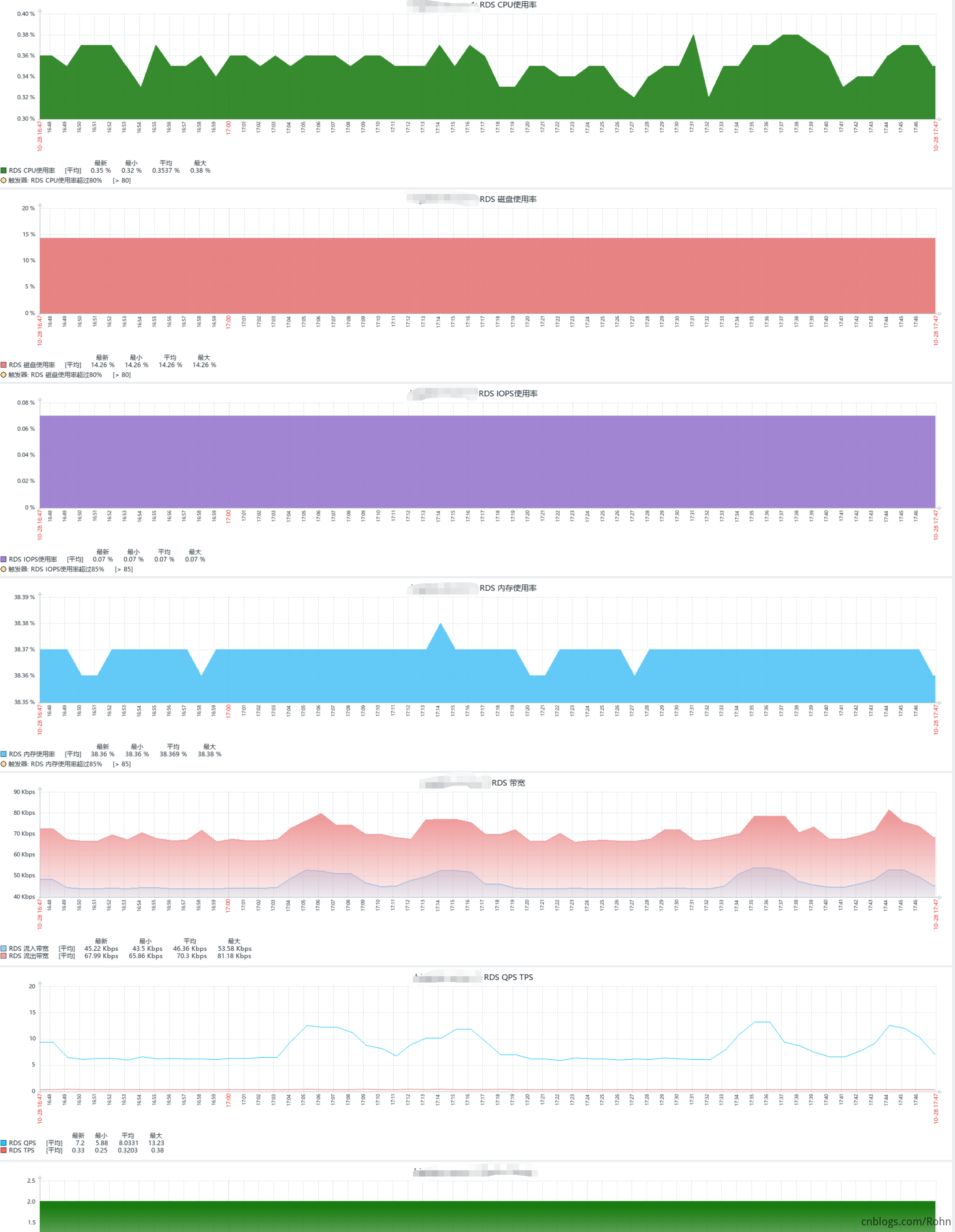Screen dimensions: 955x1232
Task: Click the RDS 流出带宽 legend color square
Action: pyautogui.click(x=3, y=956)
